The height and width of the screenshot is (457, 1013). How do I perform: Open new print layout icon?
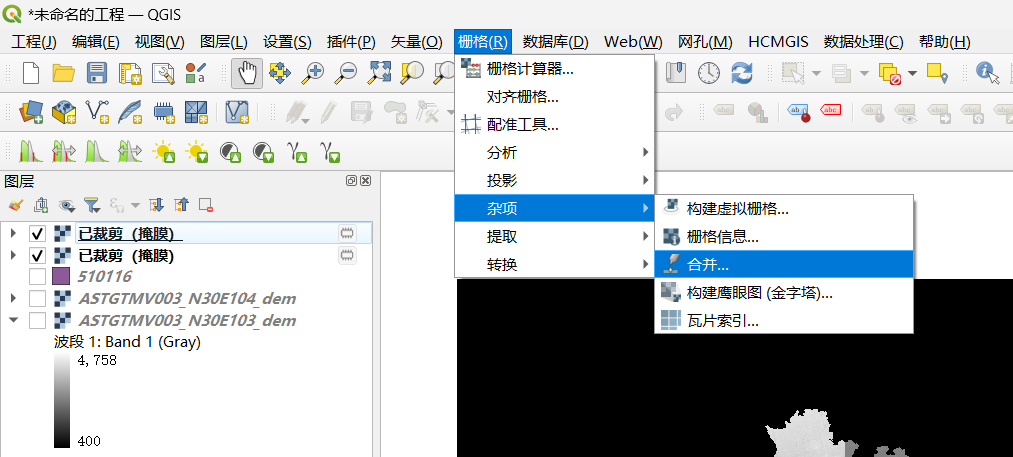130,73
